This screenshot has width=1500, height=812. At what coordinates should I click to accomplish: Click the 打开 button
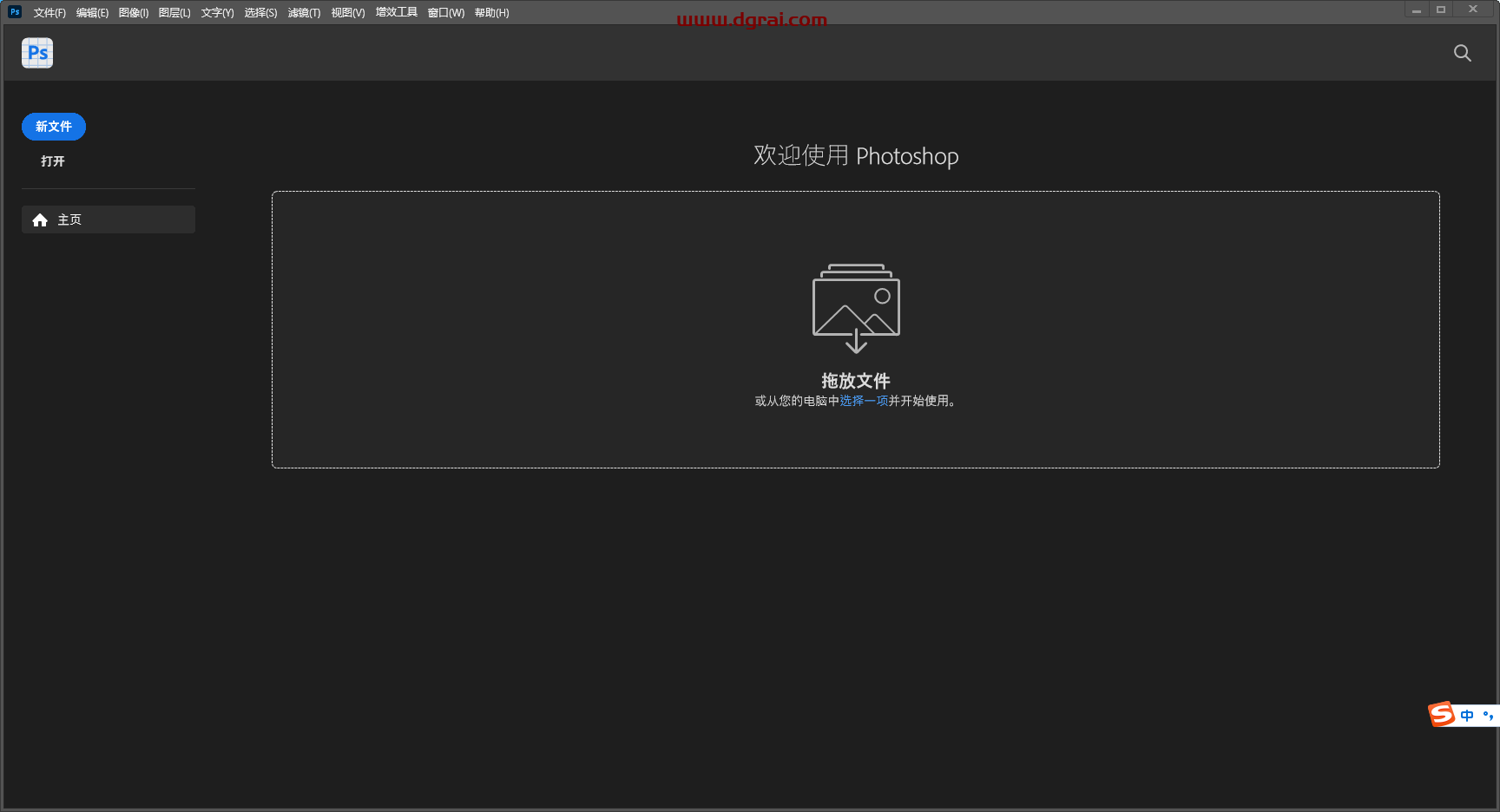[x=53, y=161]
